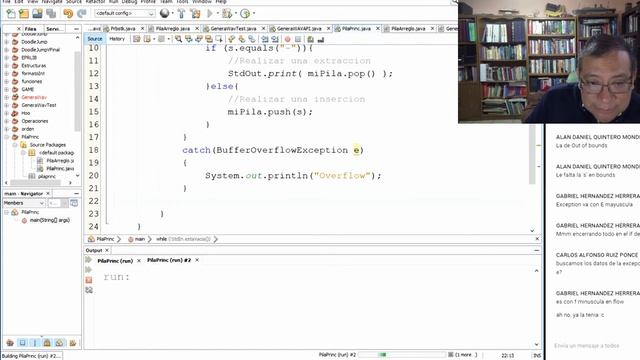Switch to the GeneraWavTest.java editor tab
The image size is (640, 360).
pos(233,29)
